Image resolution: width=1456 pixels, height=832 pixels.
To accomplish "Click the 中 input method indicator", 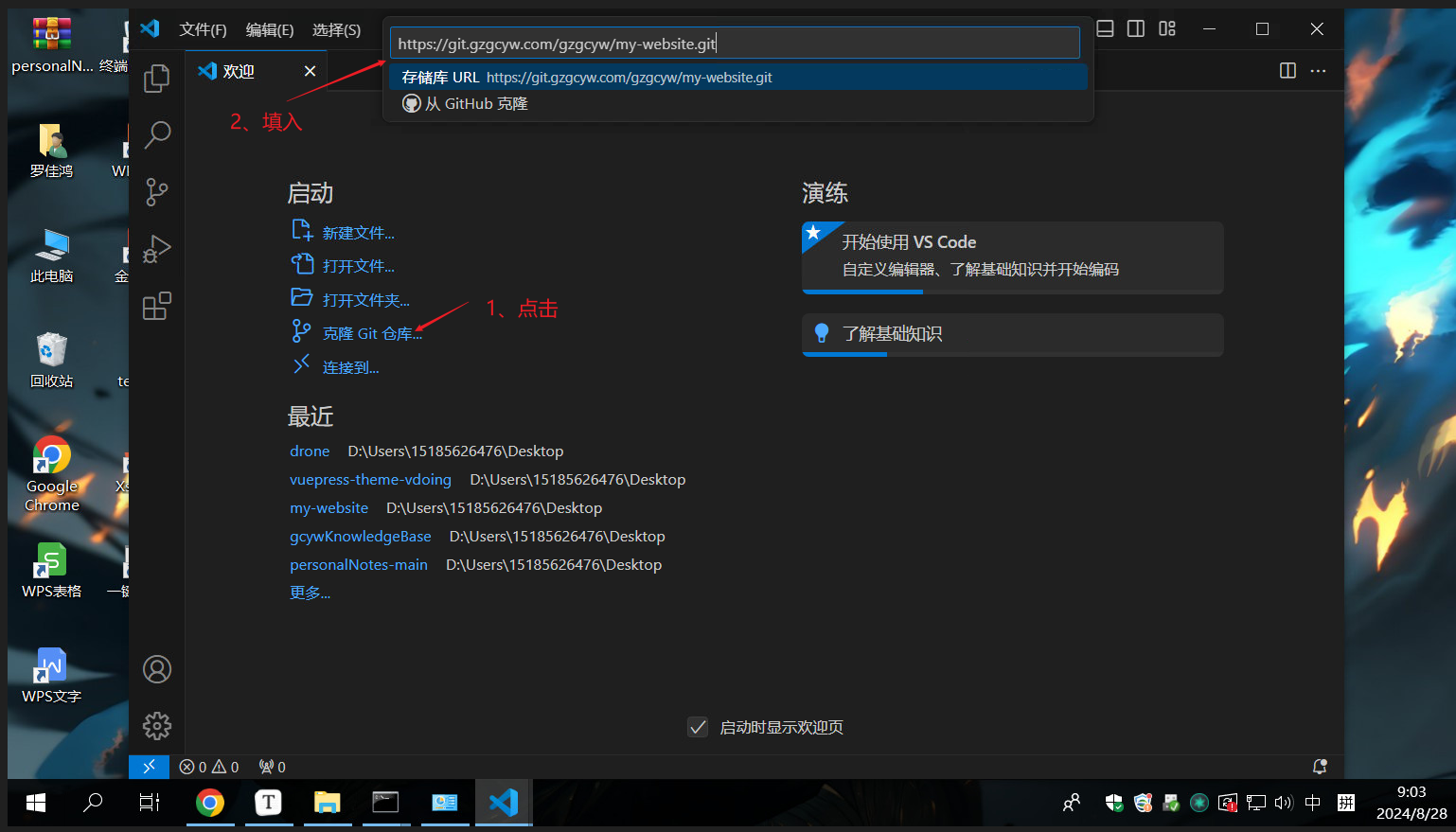I will [x=1313, y=803].
